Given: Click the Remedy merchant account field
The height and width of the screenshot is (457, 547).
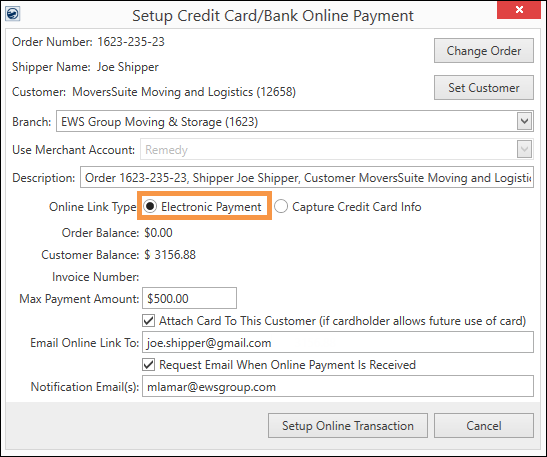Looking at the screenshot, I should 336,149.
